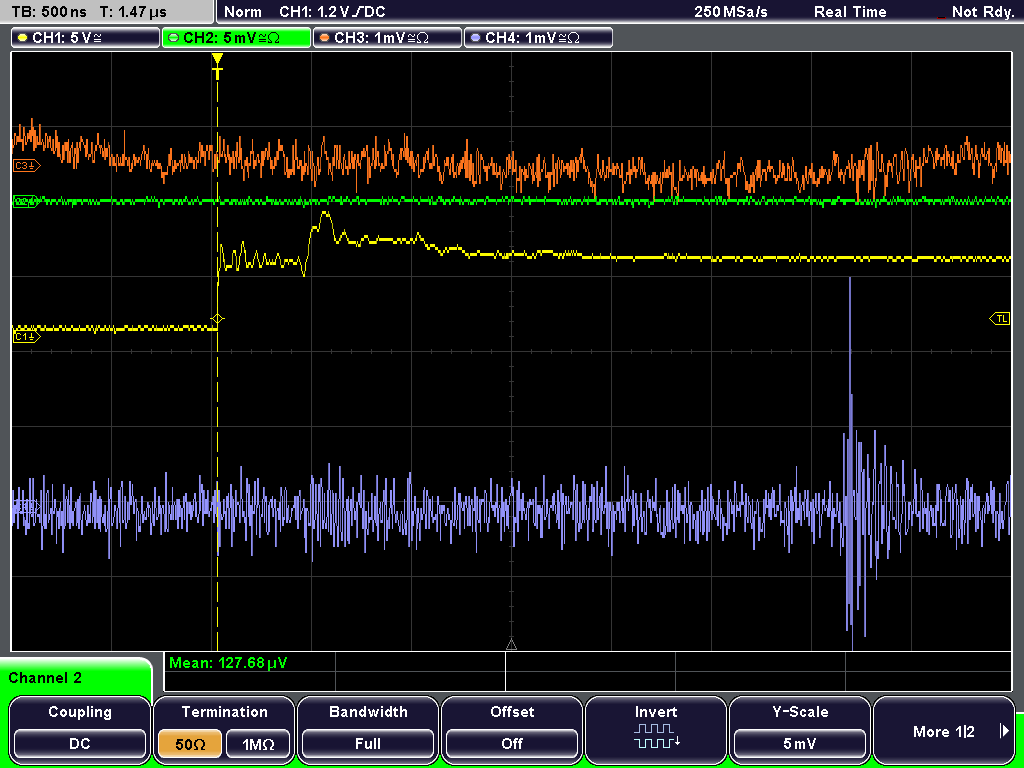1024x768 pixels.
Task: Click the Mean: 127.68 µV measurement readout
Action: tap(228, 664)
